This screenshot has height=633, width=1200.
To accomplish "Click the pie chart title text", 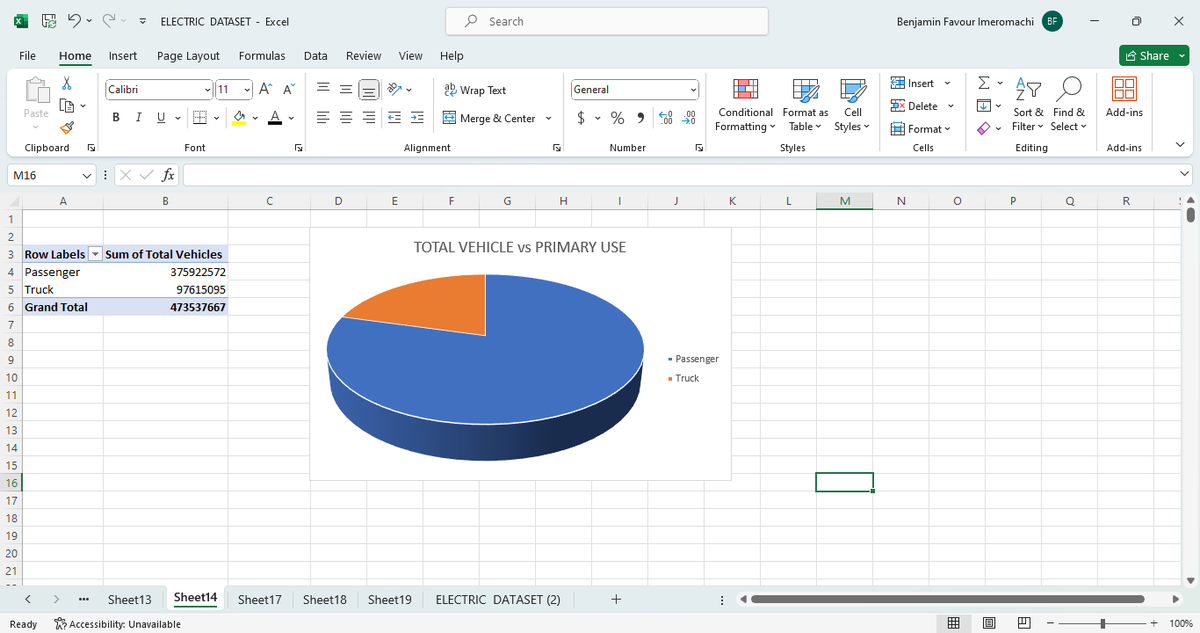I will (x=520, y=247).
